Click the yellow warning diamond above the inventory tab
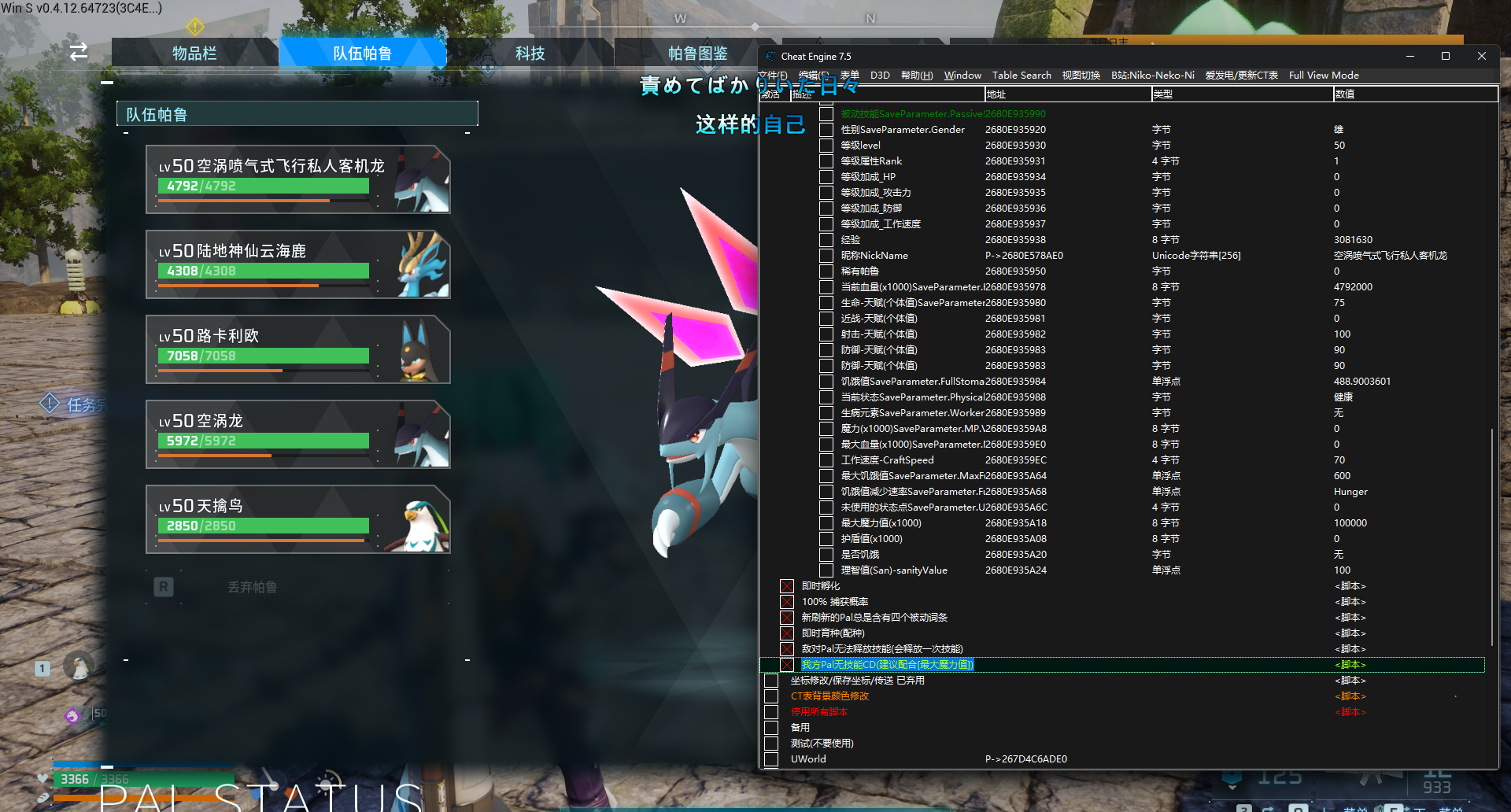The height and width of the screenshot is (812, 1511). pyautogui.click(x=195, y=27)
